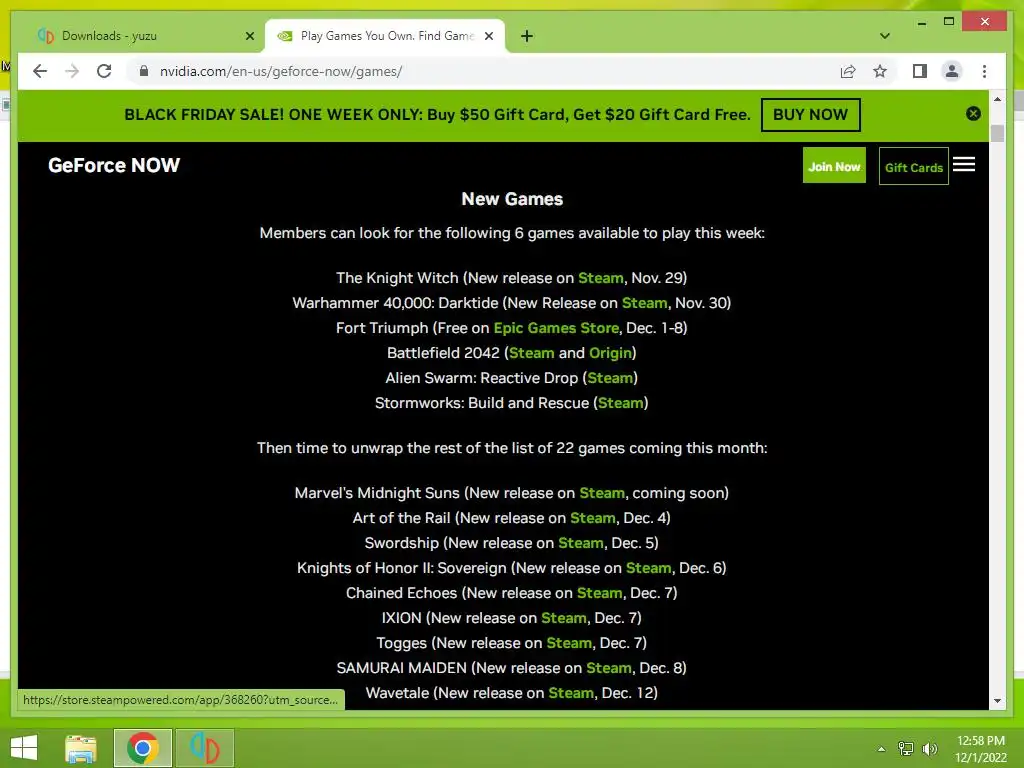
Task: Open Steam link for Stormworks: Build and Rescue
Action: (x=621, y=403)
